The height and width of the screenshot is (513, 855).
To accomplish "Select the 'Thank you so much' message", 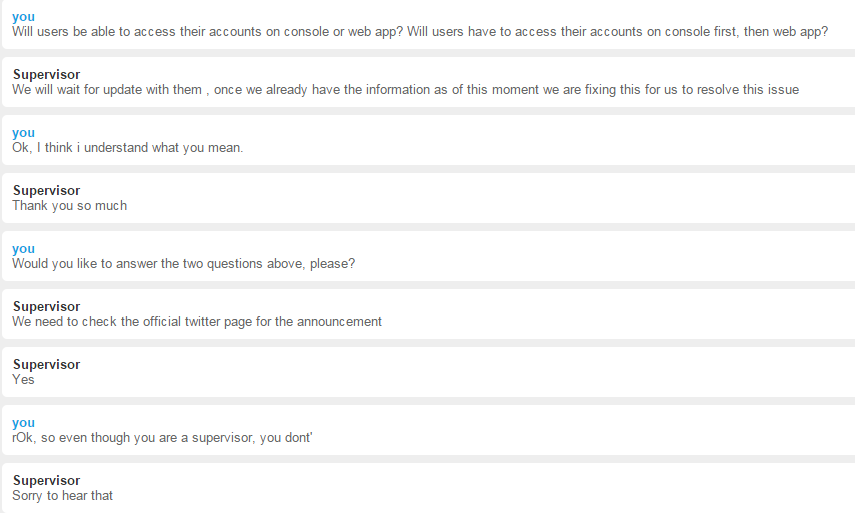I will [x=70, y=206].
